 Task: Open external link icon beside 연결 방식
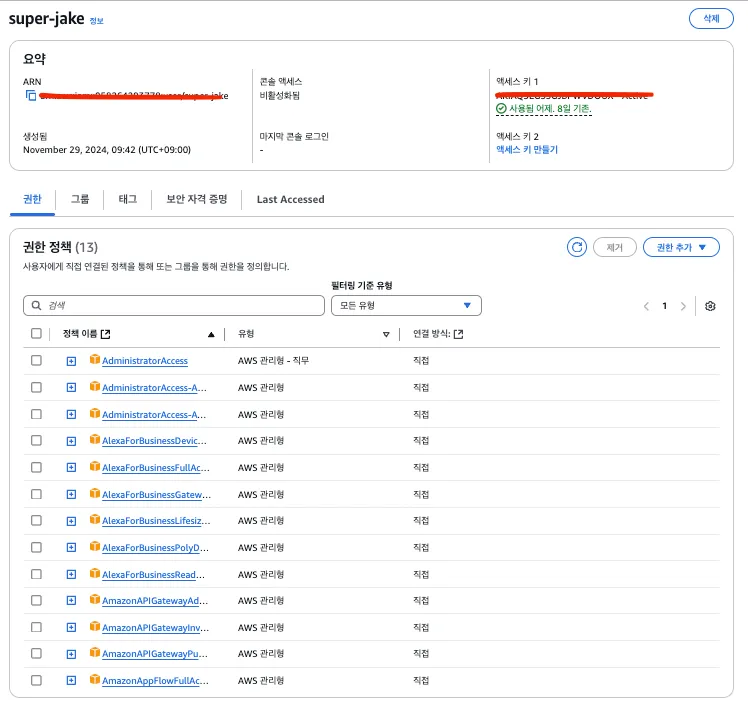pos(458,334)
